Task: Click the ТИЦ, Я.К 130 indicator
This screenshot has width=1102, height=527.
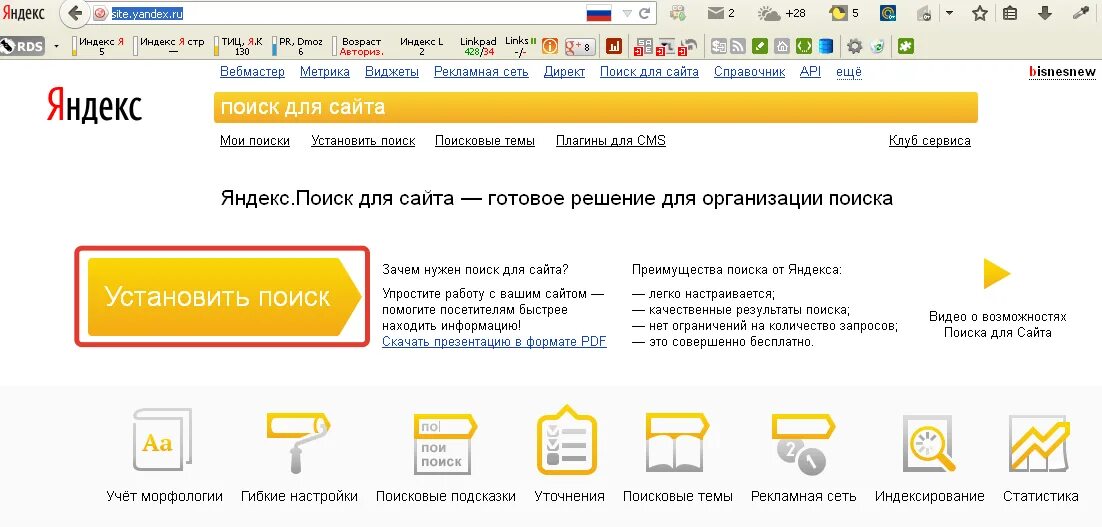Action: tap(238, 46)
